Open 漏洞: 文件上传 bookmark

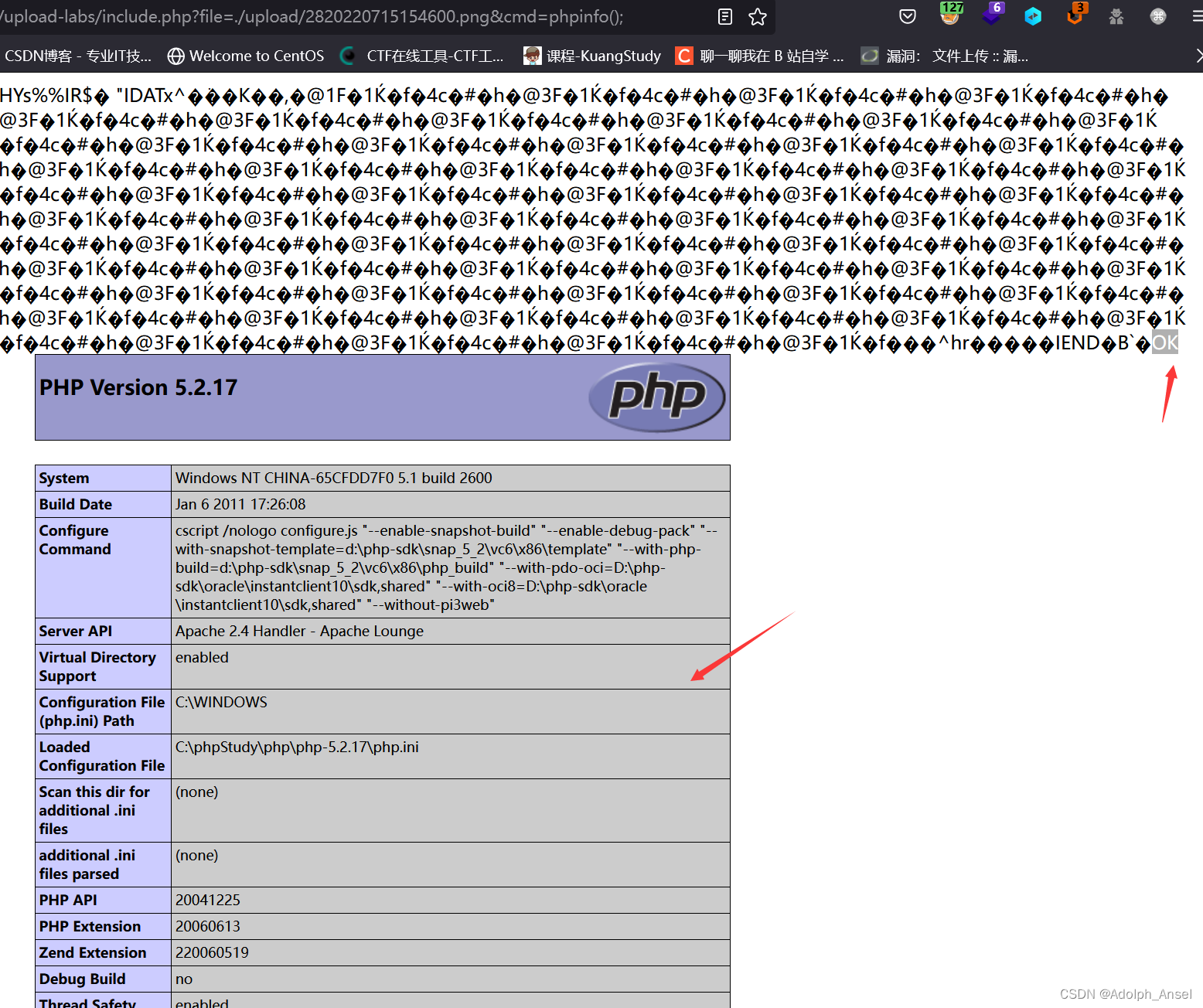pyautogui.click(x=946, y=56)
